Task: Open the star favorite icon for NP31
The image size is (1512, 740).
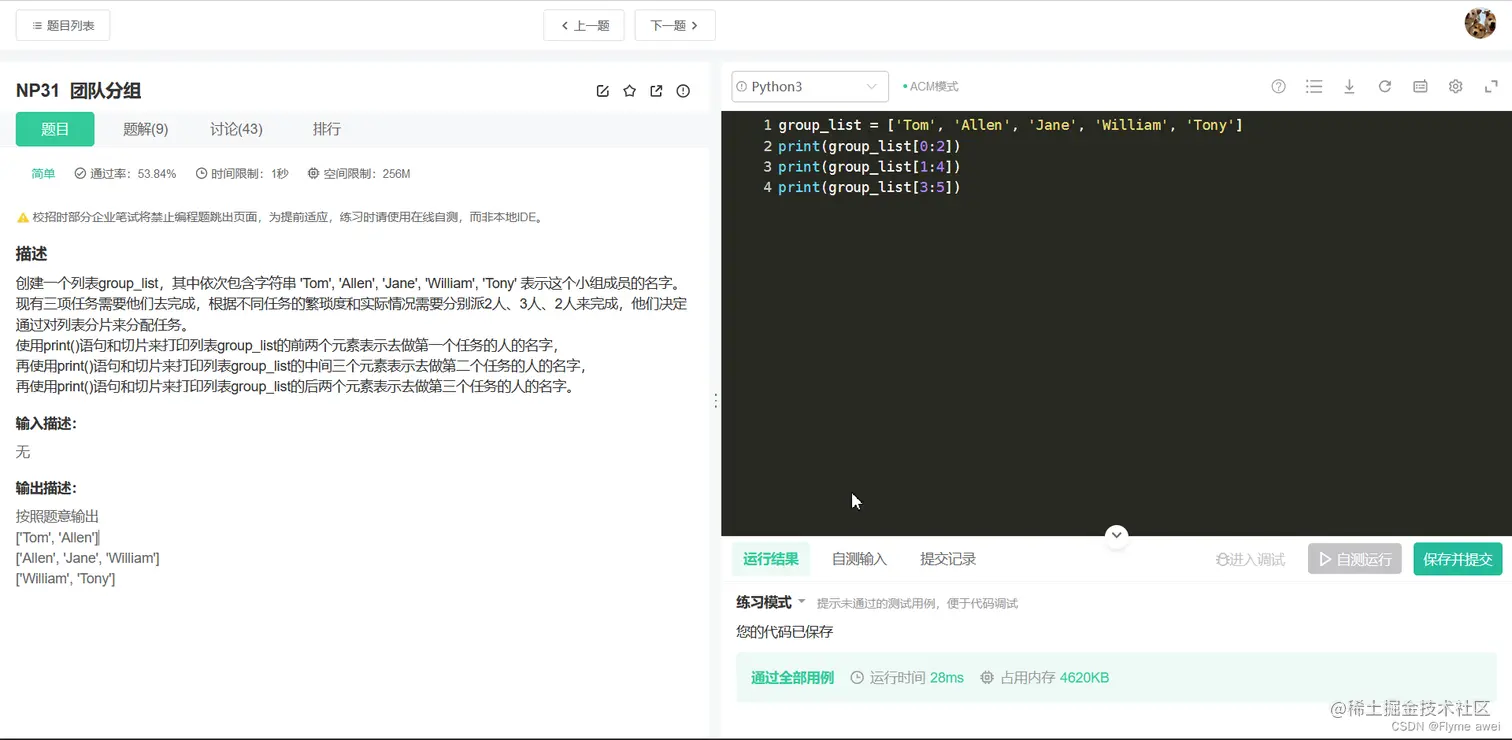Action: 629,90
